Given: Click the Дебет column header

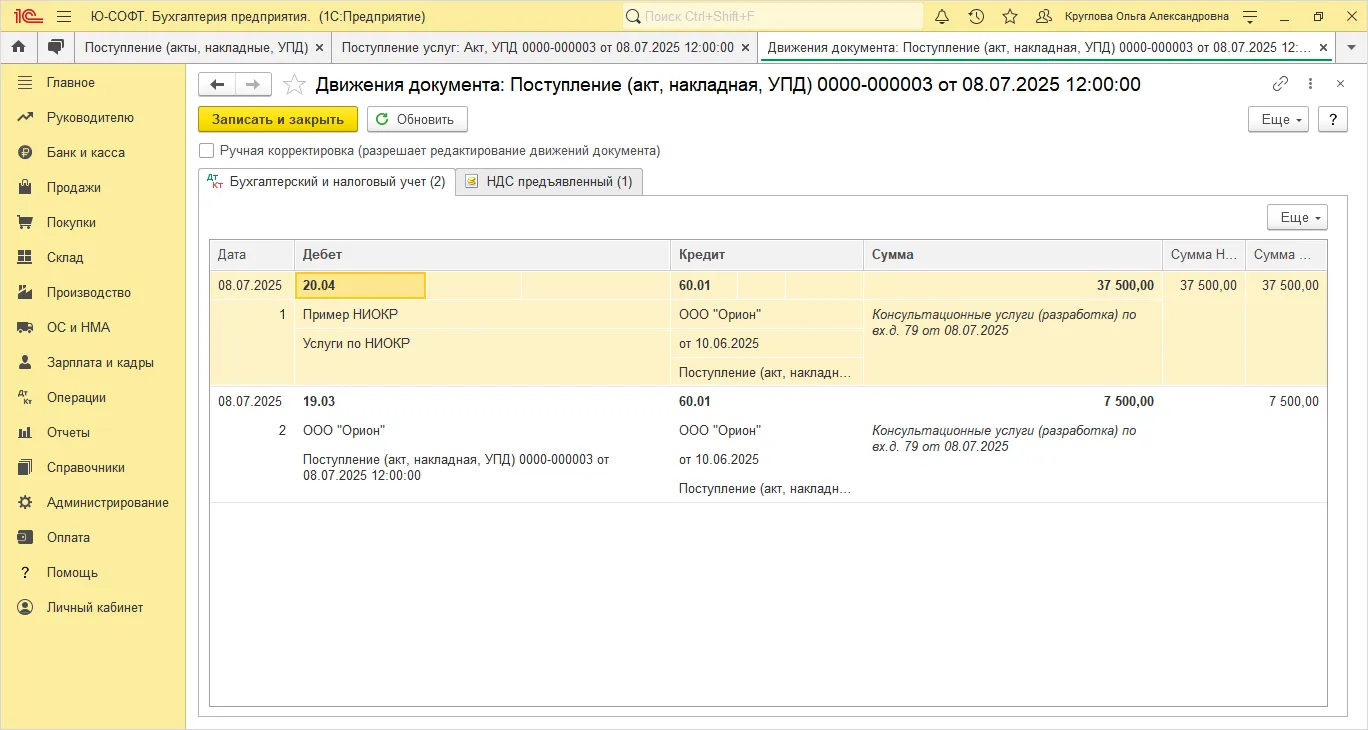Looking at the screenshot, I should click(482, 254).
